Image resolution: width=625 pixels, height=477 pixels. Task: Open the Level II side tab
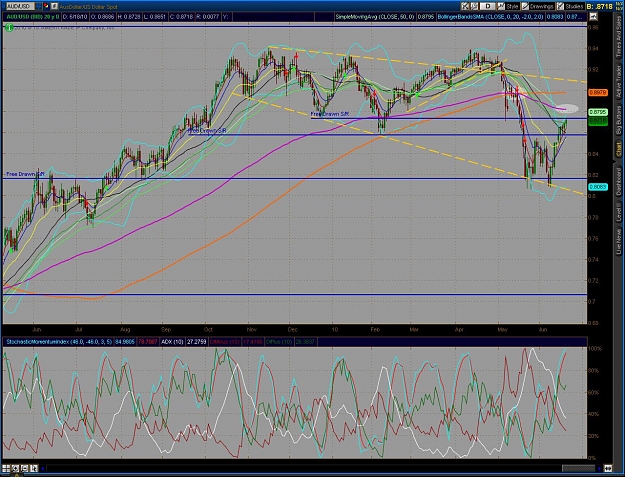[x=619, y=212]
